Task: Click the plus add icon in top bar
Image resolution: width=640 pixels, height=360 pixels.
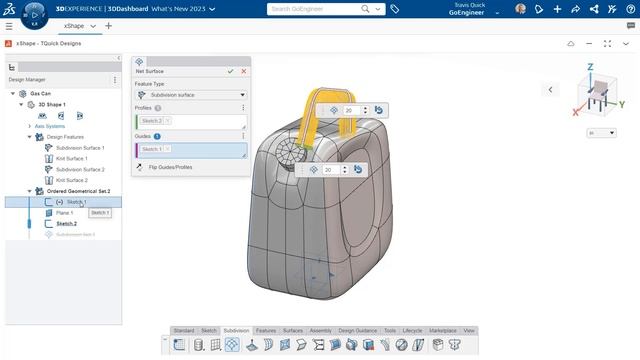Action: 557,9
